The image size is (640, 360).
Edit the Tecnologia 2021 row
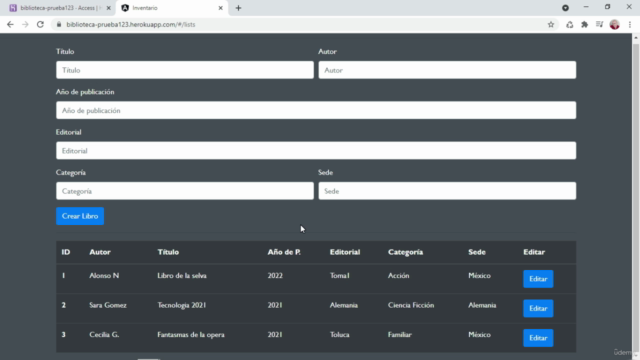[x=538, y=308]
